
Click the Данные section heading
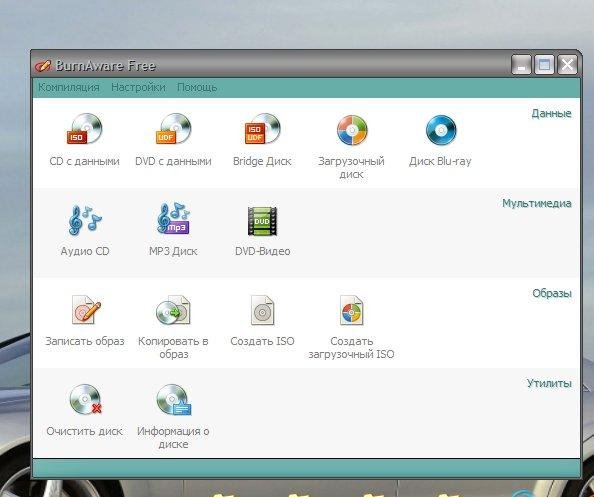[551, 113]
